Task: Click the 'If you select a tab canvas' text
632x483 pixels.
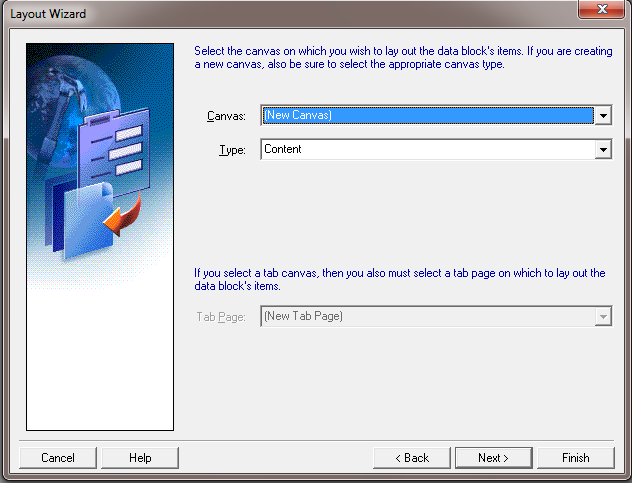Action: point(399,279)
